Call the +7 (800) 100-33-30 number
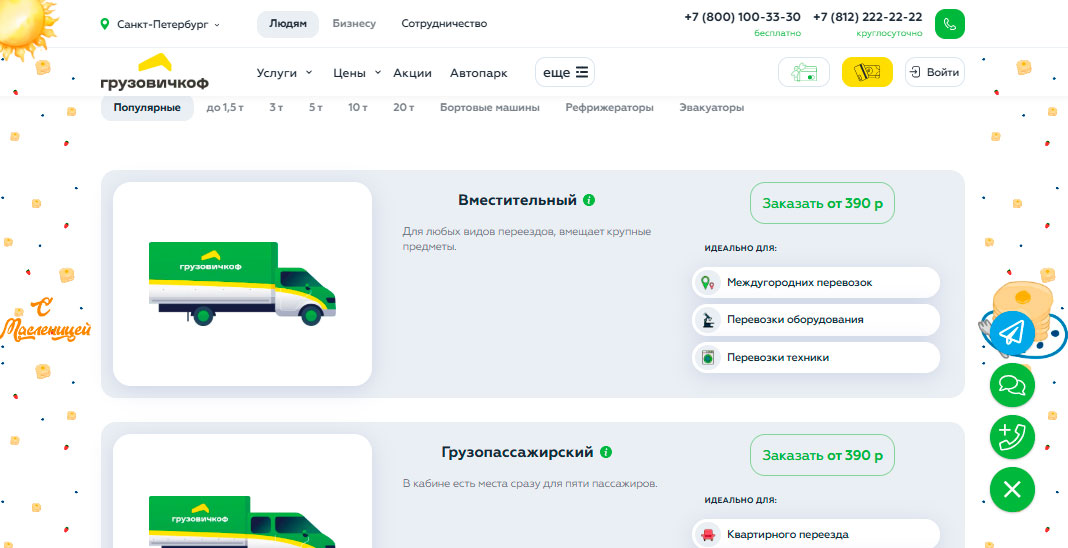 click(x=742, y=17)
